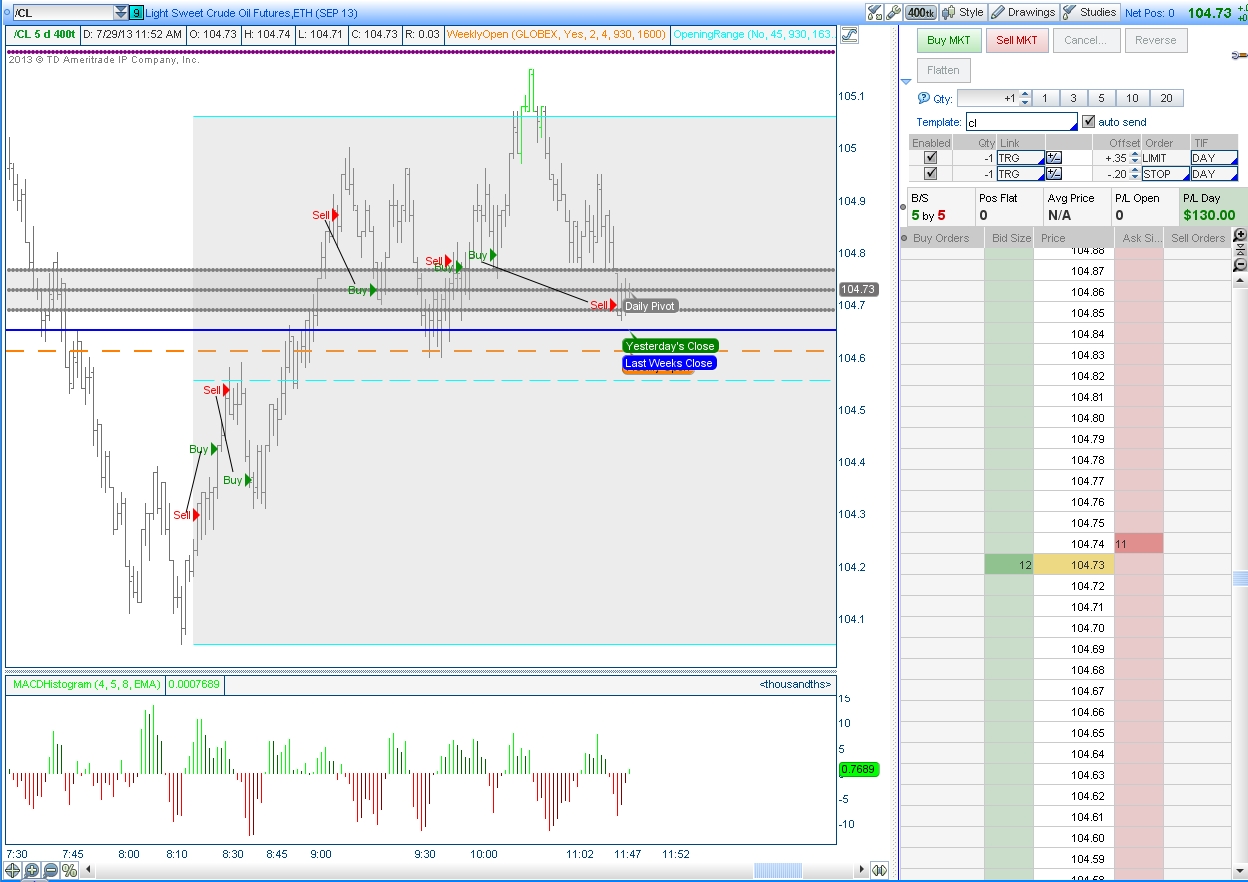Viewport: 1248px width, 882px height.
Task: Open the Style menu
Action: [x=963, y=12]
